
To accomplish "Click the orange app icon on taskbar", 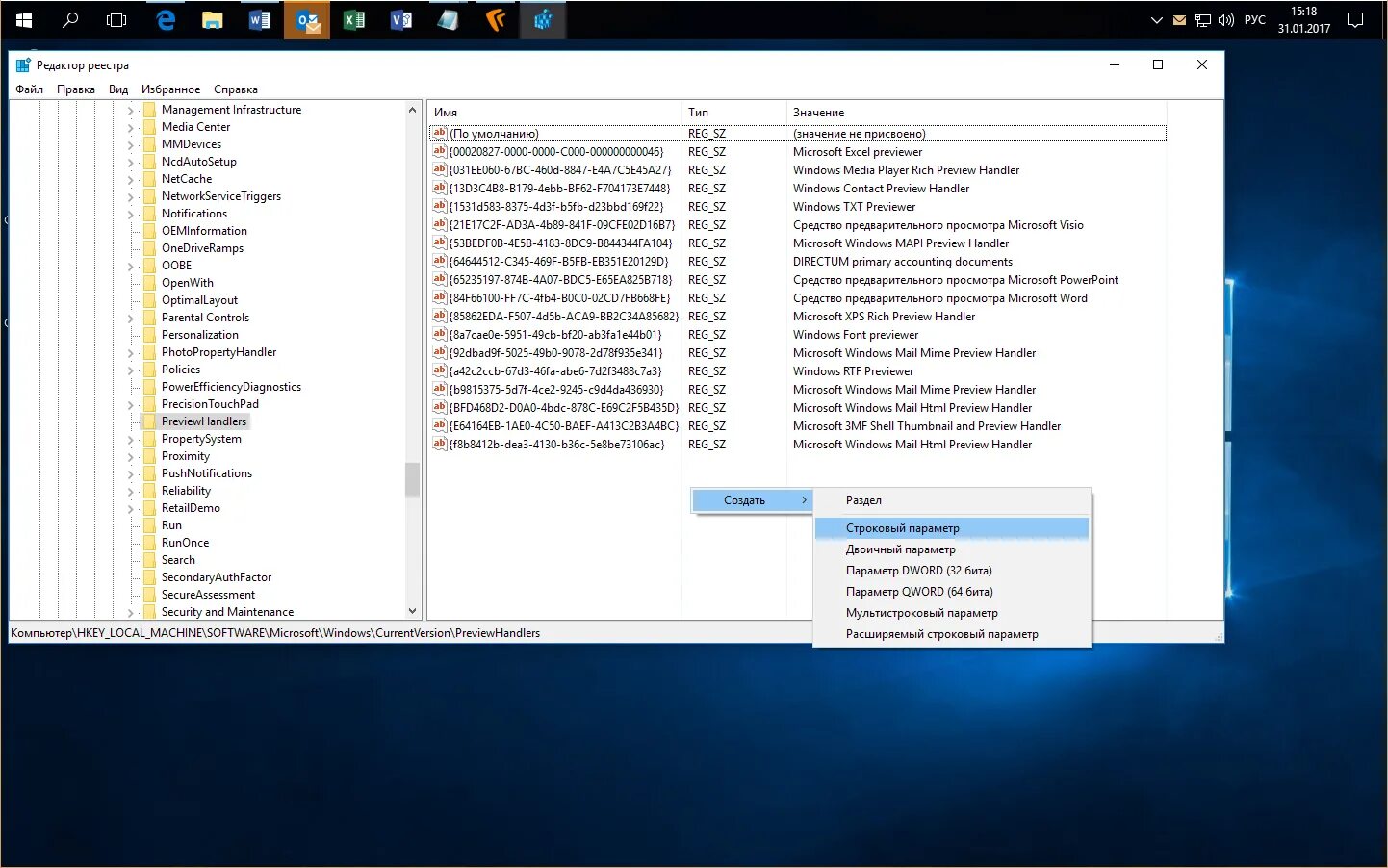I will click(x=496, y=20).
